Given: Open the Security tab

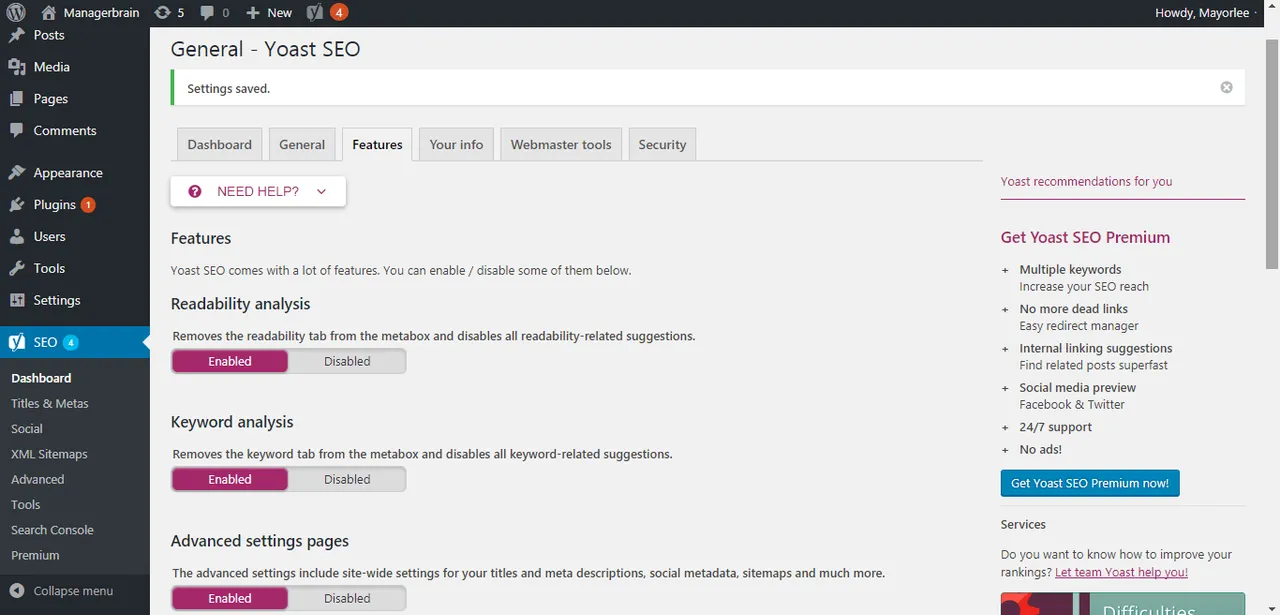Looking at the screenshot, I should 662,144.
